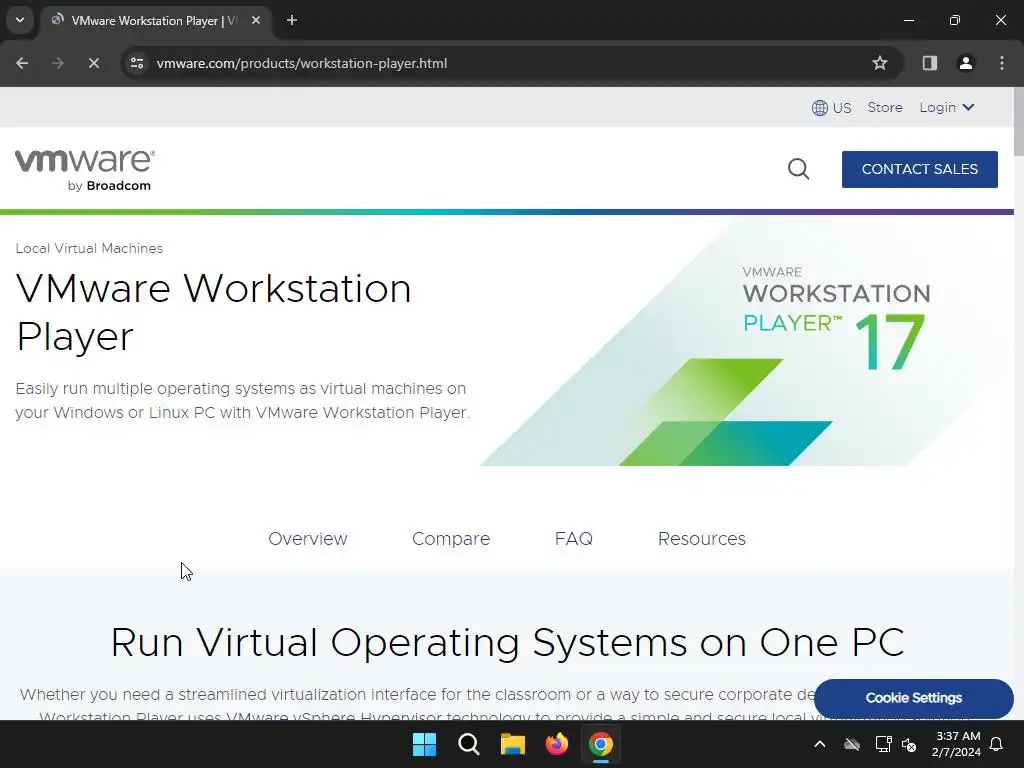The image size is (1024, 768).
Task: Switch to the Compare section tab
Action: point(451,539)
